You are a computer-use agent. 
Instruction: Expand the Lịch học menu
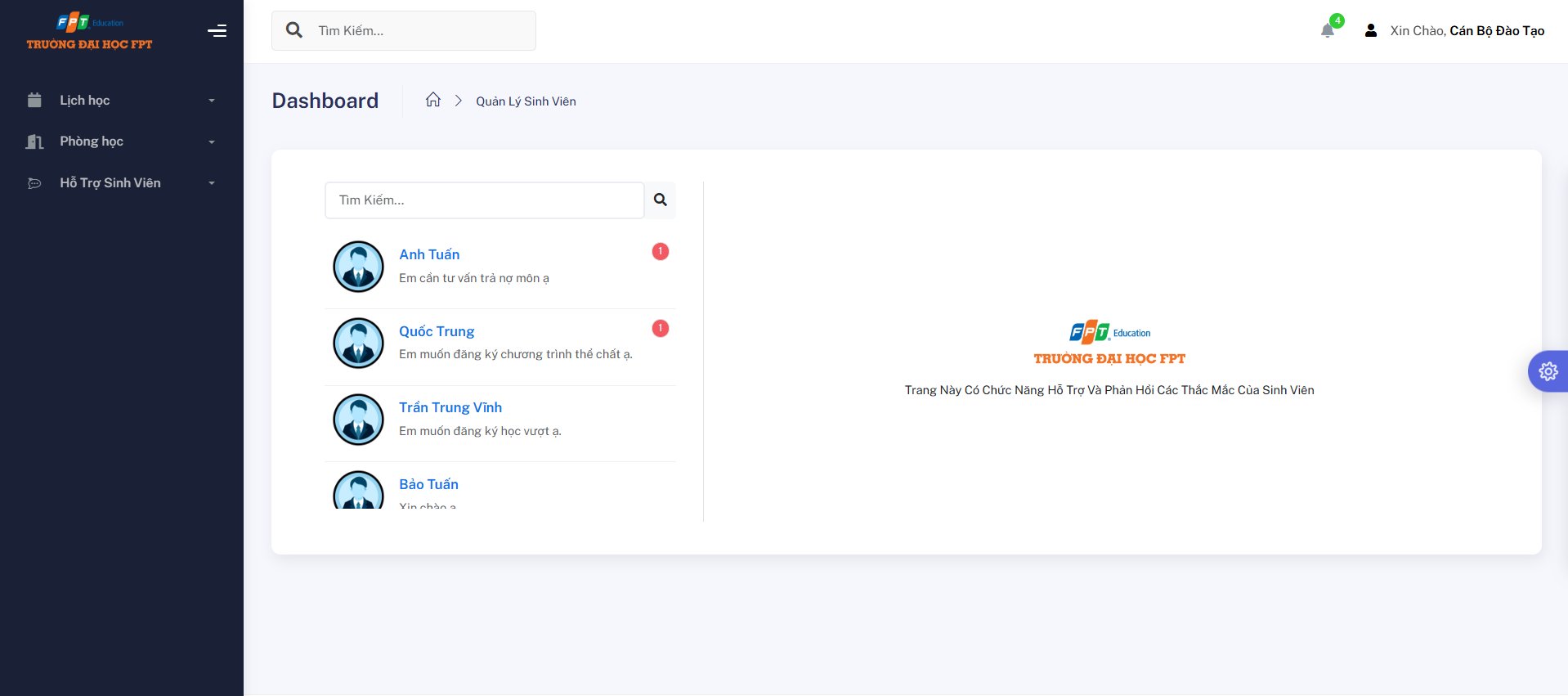[121, 101]
